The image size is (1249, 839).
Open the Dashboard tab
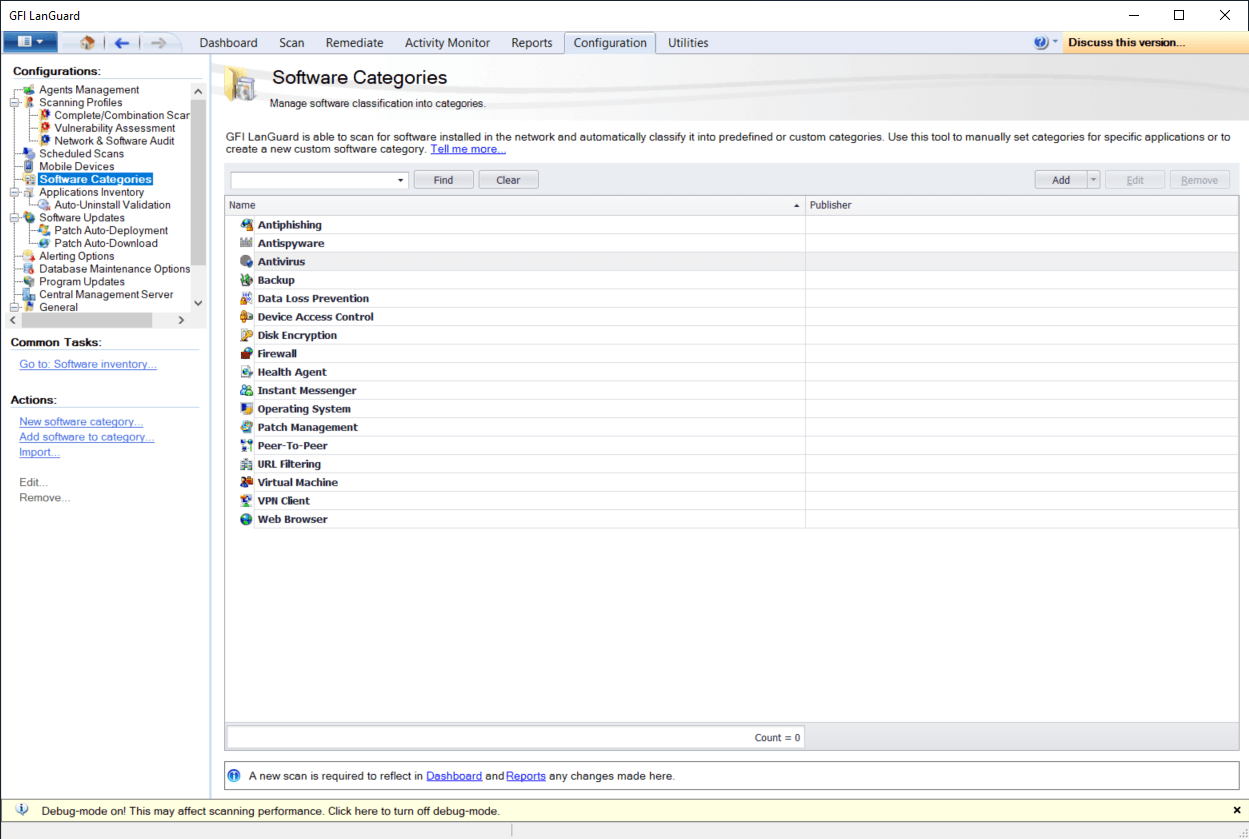(x=228, y=43)
